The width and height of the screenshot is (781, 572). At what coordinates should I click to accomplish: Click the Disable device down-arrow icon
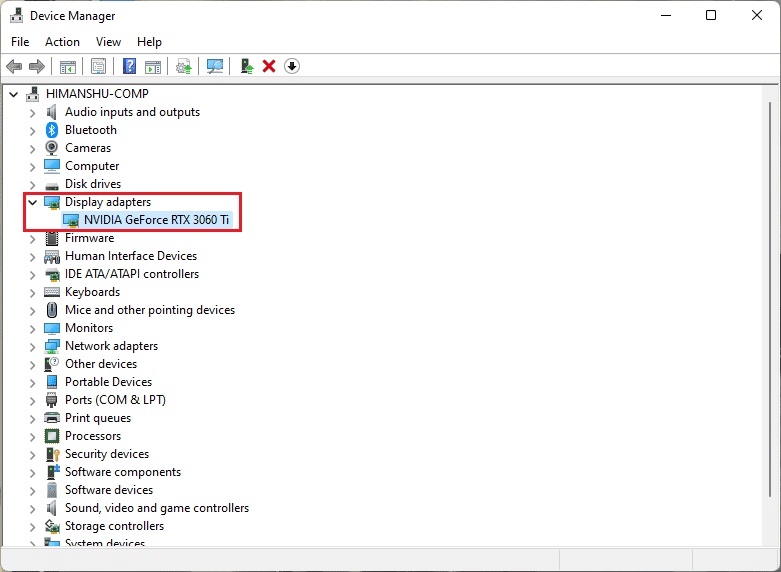click(292, 66)
